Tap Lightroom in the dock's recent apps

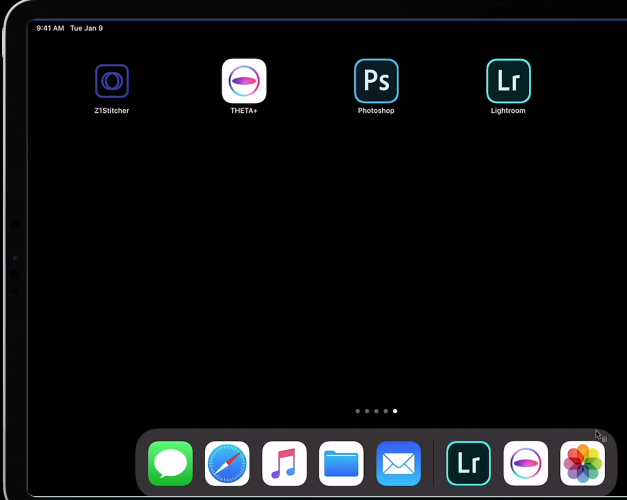[x=468, y=463]
